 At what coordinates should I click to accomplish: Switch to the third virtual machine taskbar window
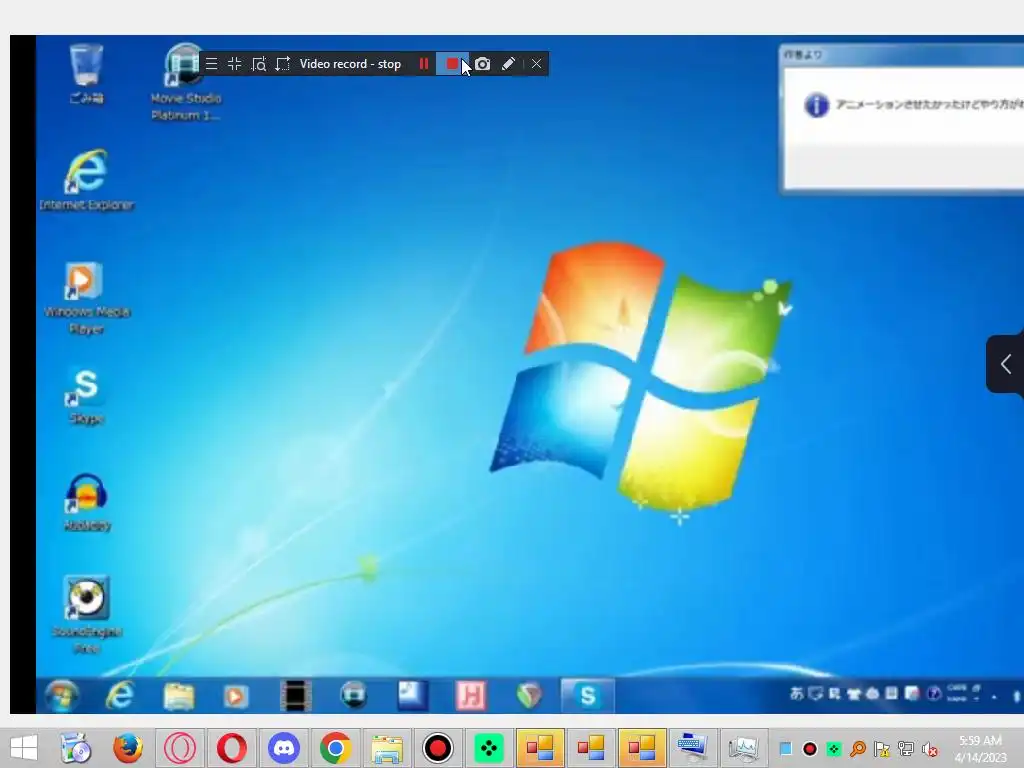[642, 748]
